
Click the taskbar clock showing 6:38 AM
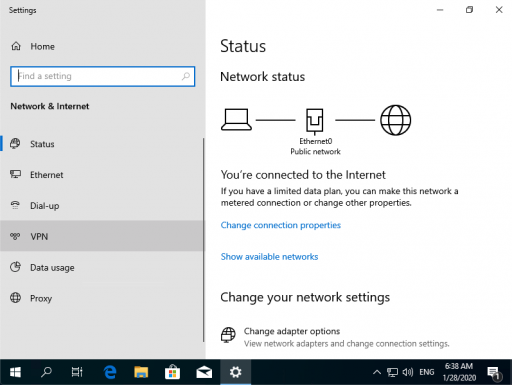459,372
